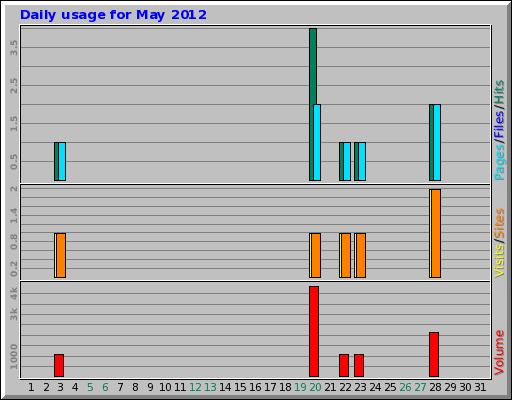Click day label 9 on the x-axis
This screenshot has width=512, height=400.
click(150, 387)
